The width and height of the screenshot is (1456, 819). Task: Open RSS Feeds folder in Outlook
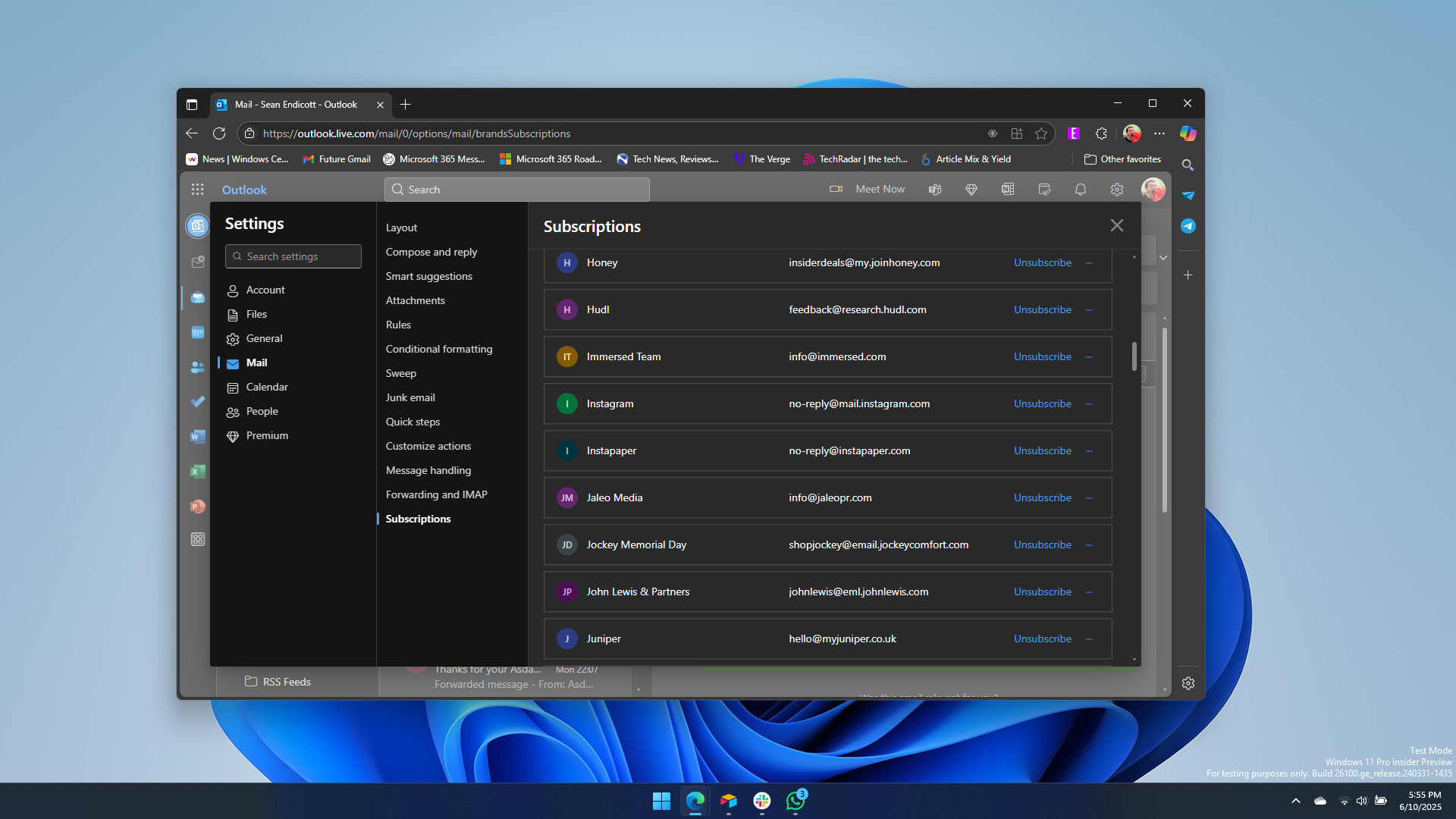[x=278, y=682]
